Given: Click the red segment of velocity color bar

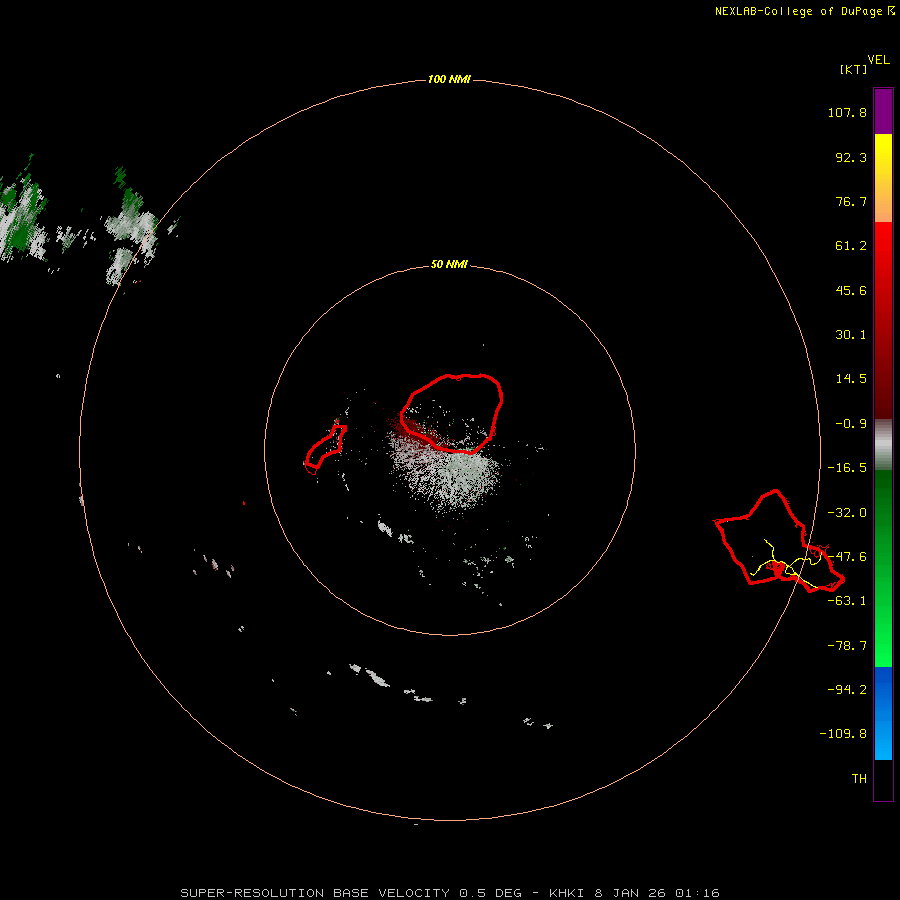Looking at the screenshot, I should pyautogui.click(x=883, y=320).
